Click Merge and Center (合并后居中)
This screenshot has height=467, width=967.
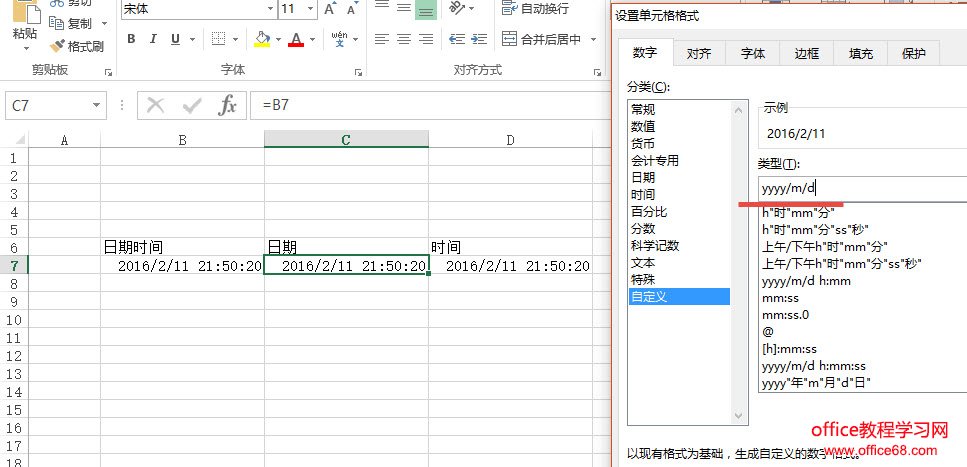point(541,39)
